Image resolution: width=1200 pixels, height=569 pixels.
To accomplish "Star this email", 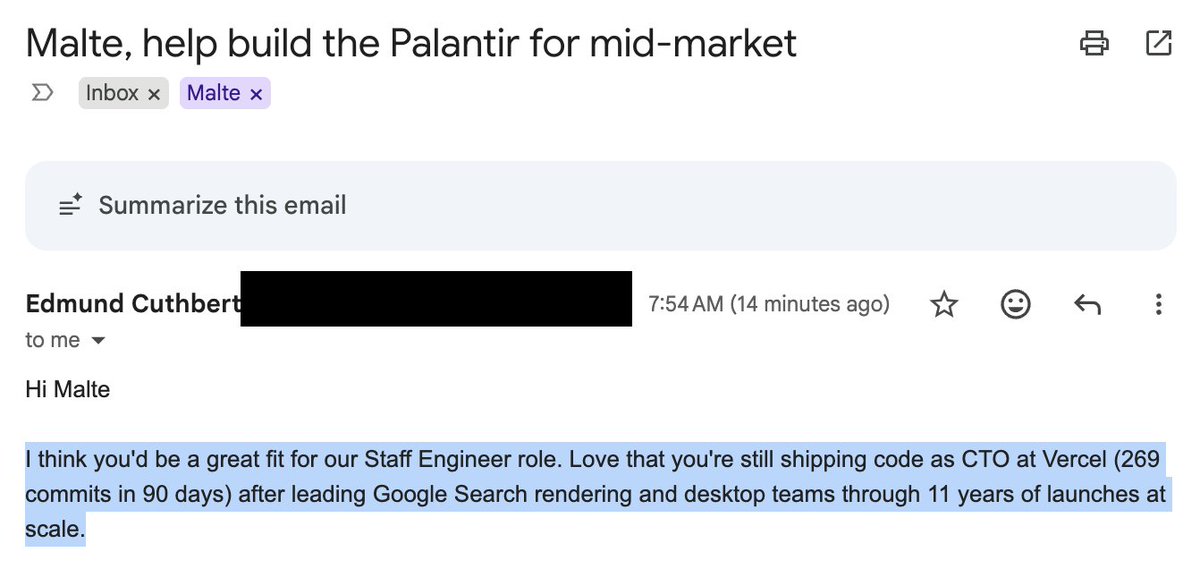I will (944, 305).
